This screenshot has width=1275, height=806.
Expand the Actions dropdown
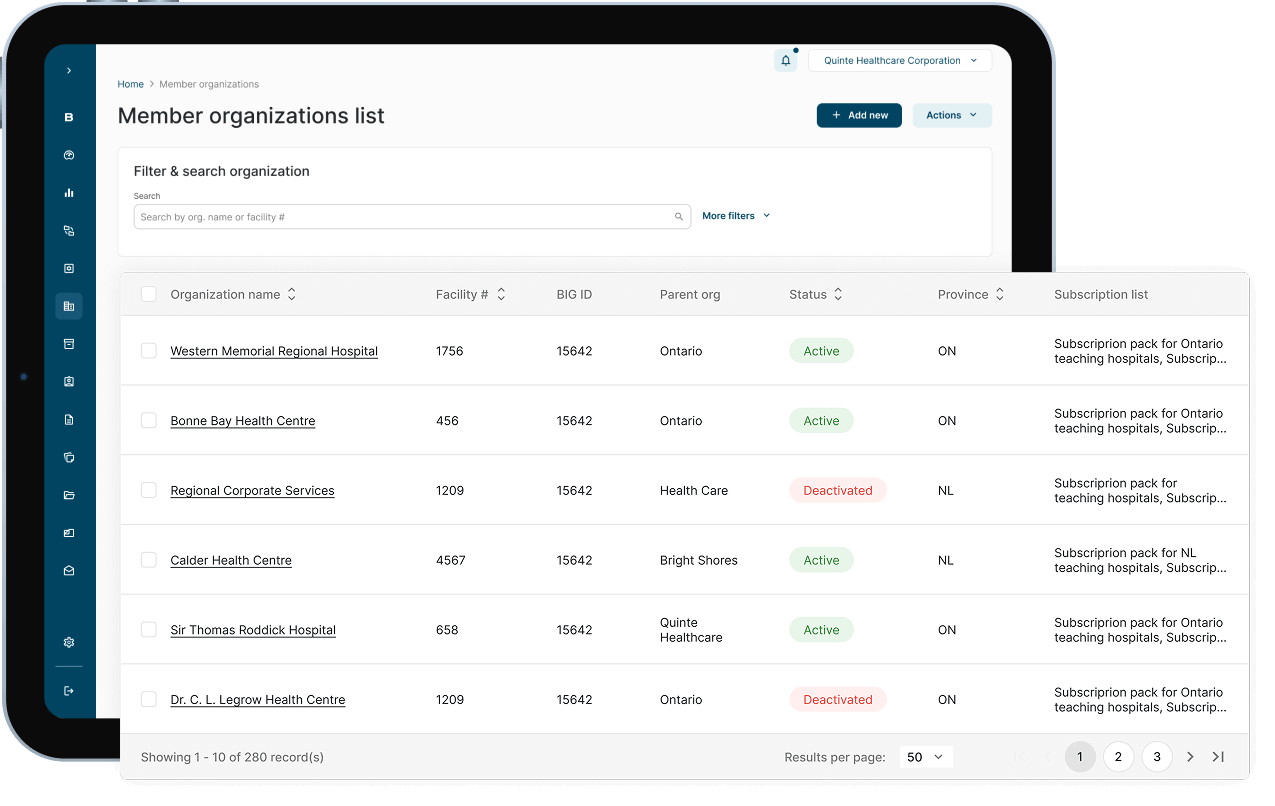pos(951,116)
